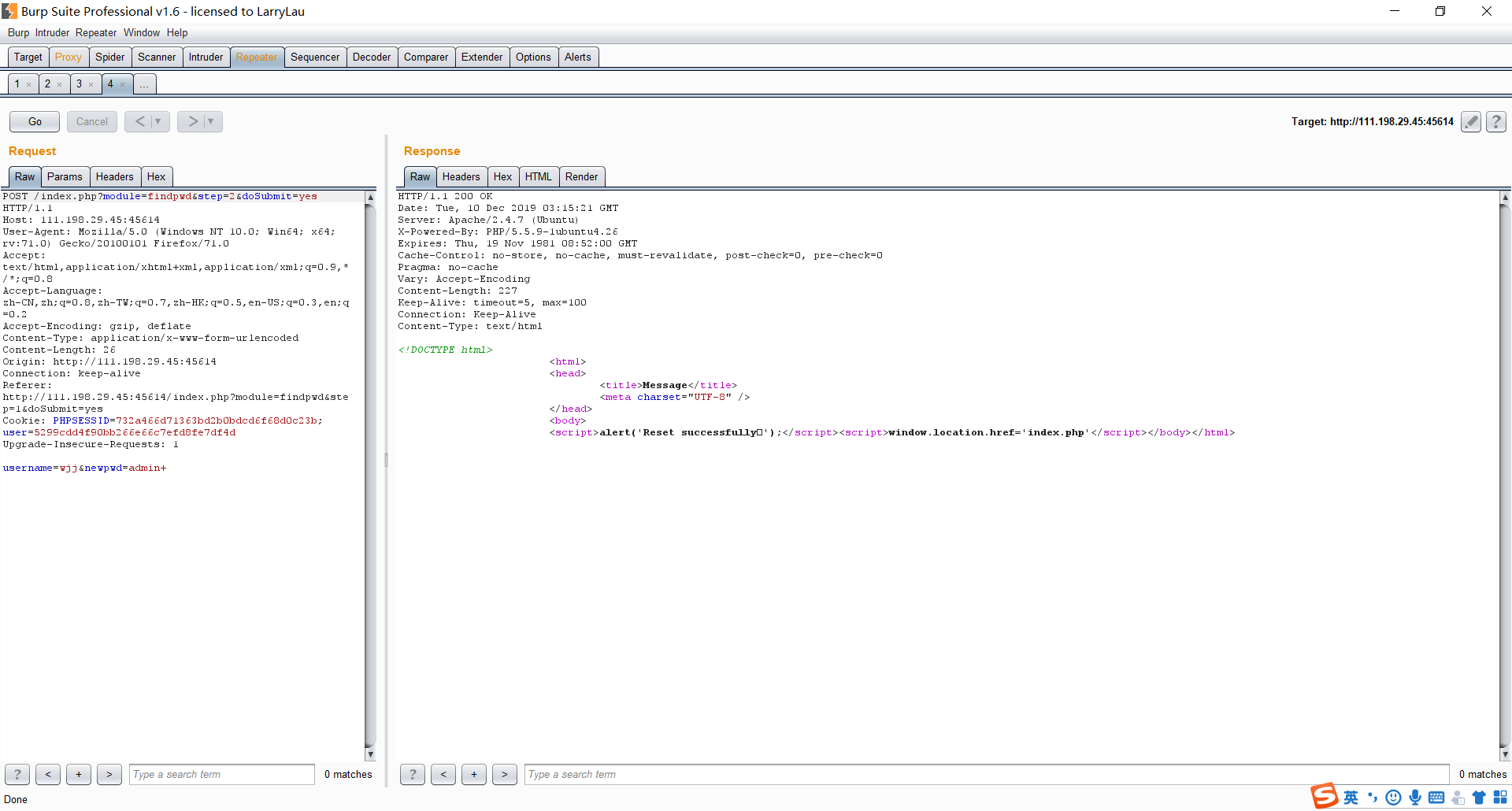Go to previous match in request search
Screen dimensions: 1512x811
pyautogui.click(x=48, y=774)
